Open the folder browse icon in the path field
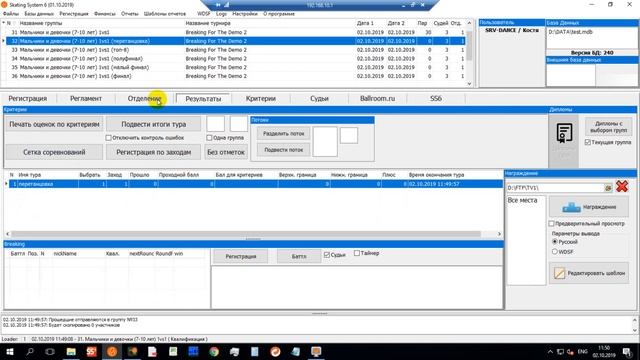 click(608, 188)
